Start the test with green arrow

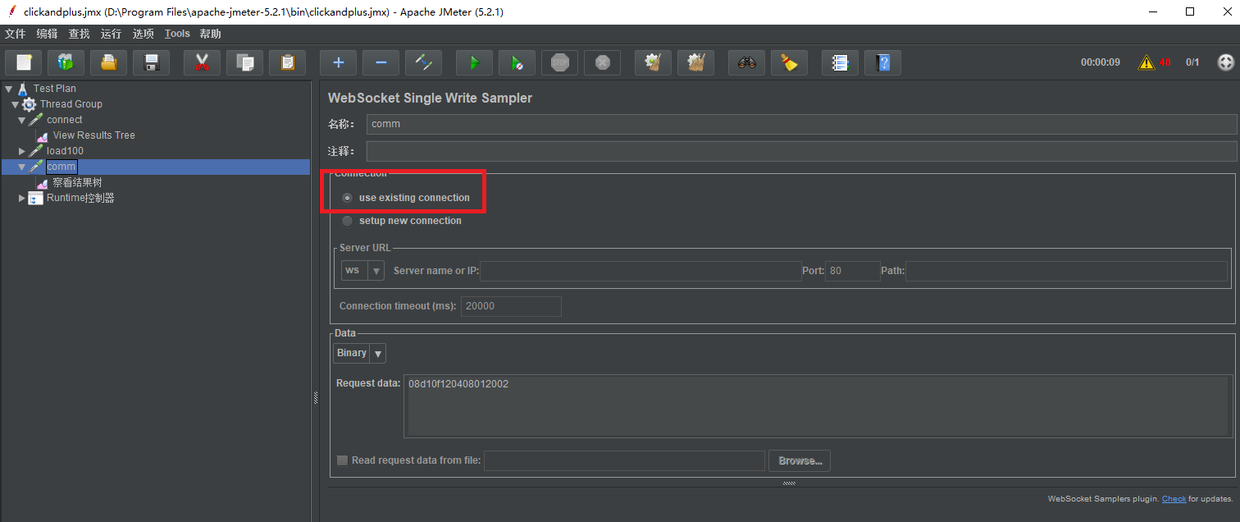coord(474,62)
